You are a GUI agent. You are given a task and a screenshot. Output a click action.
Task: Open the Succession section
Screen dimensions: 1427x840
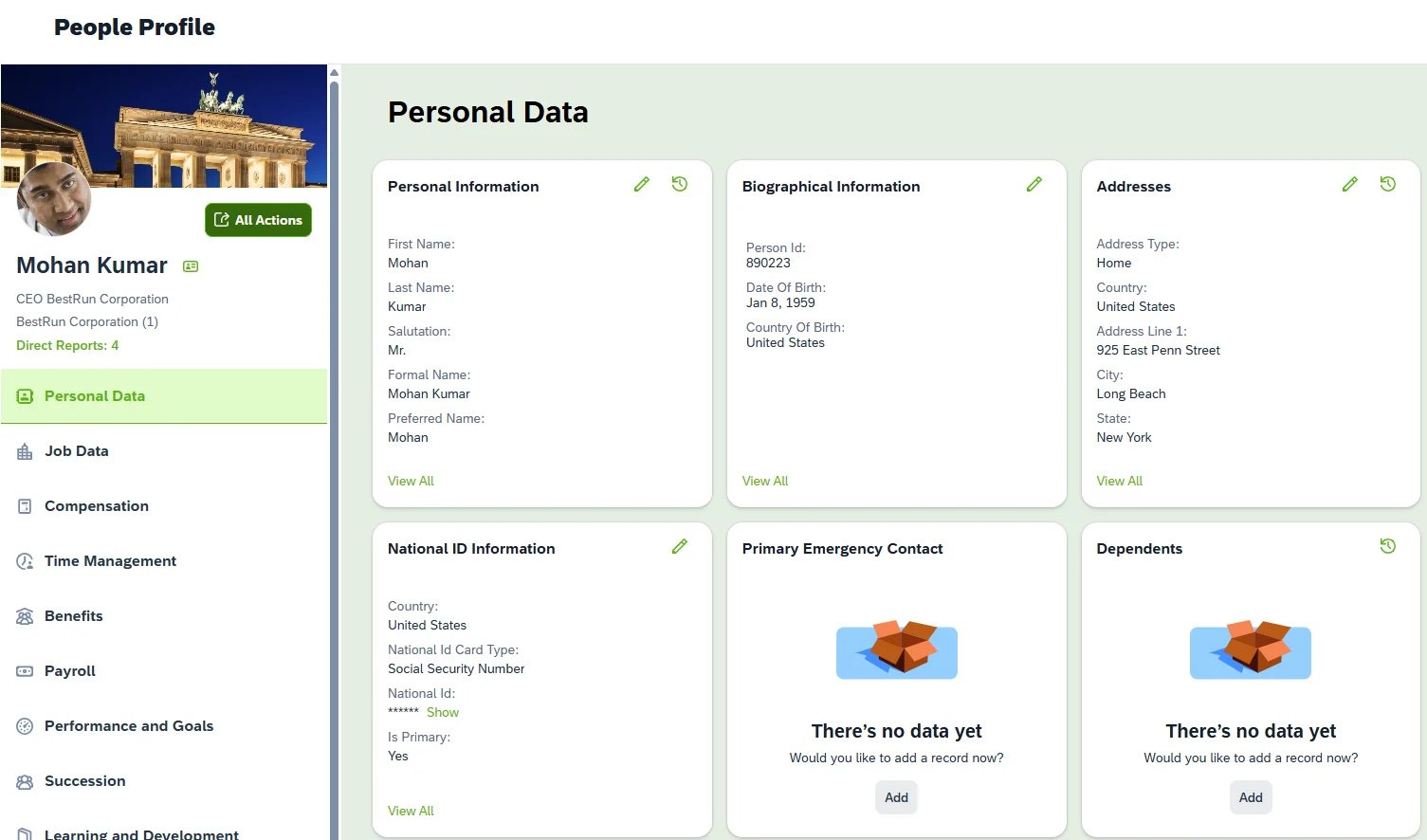(164, 781)
